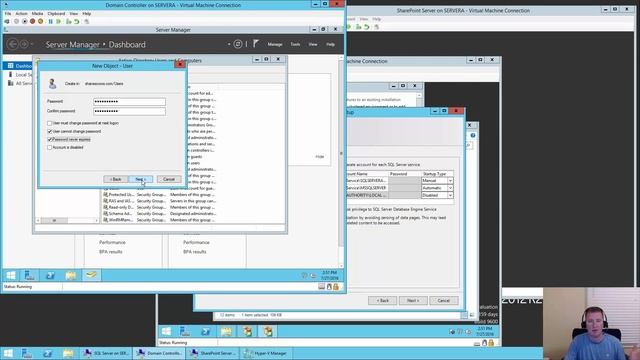Image resolution: width=640 pixels, height=360 pixels.
Task: Open navigation history dropdown beside the forward arrow
Action: pyautogui.click(x=32, y=44)
